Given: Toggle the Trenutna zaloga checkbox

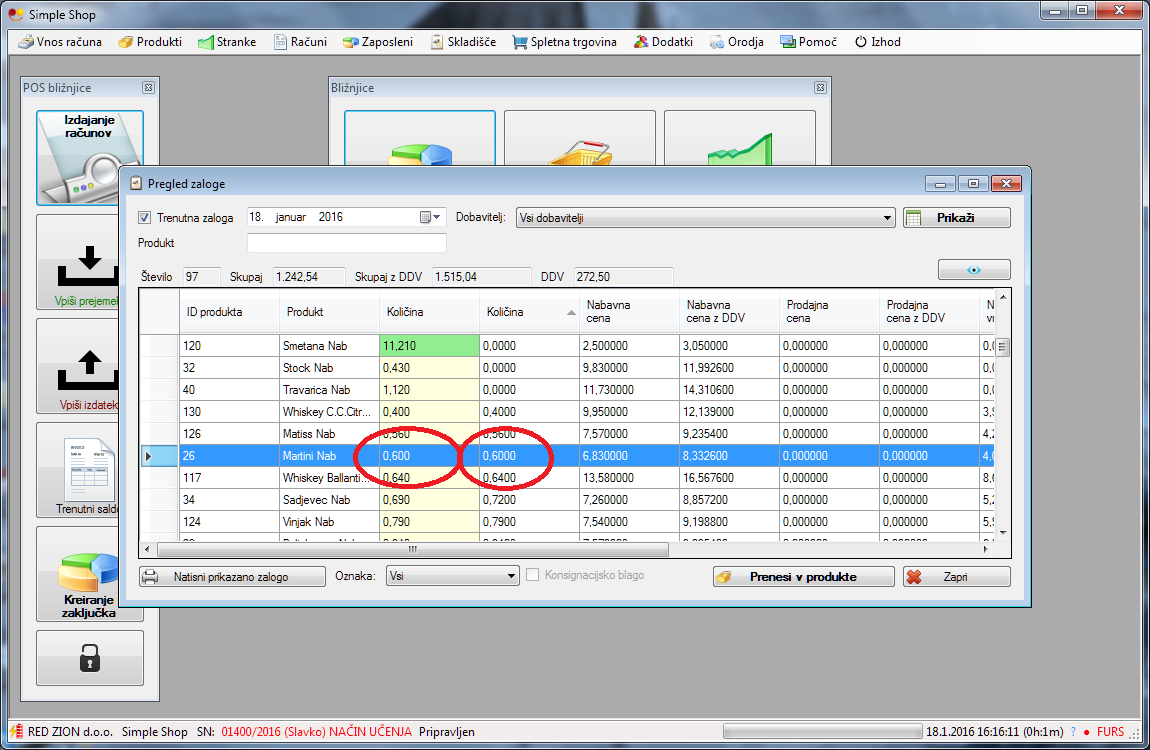Looking at the screenshot, I should (x=145, y=218).
